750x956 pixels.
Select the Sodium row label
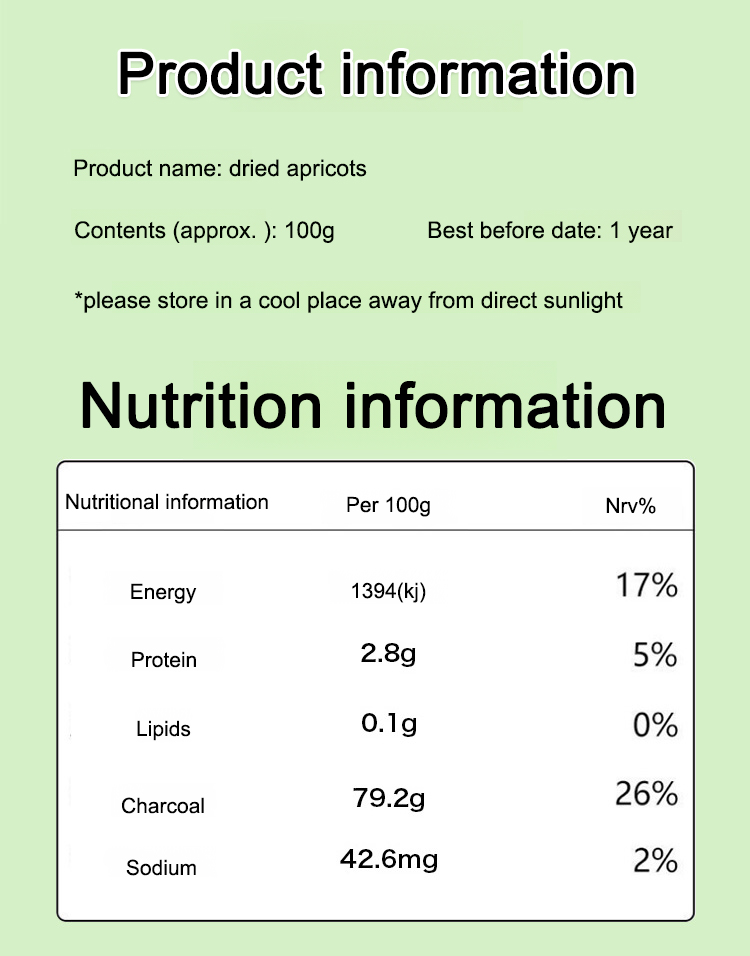tap(161, 868)
